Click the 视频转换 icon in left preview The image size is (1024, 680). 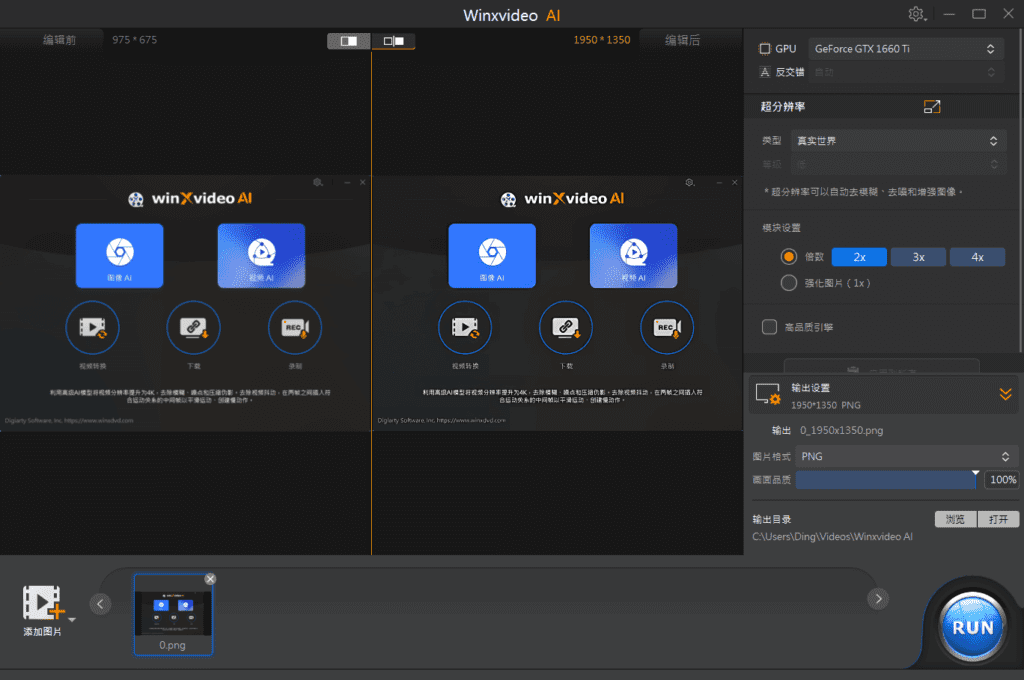[x=92, y=327]
